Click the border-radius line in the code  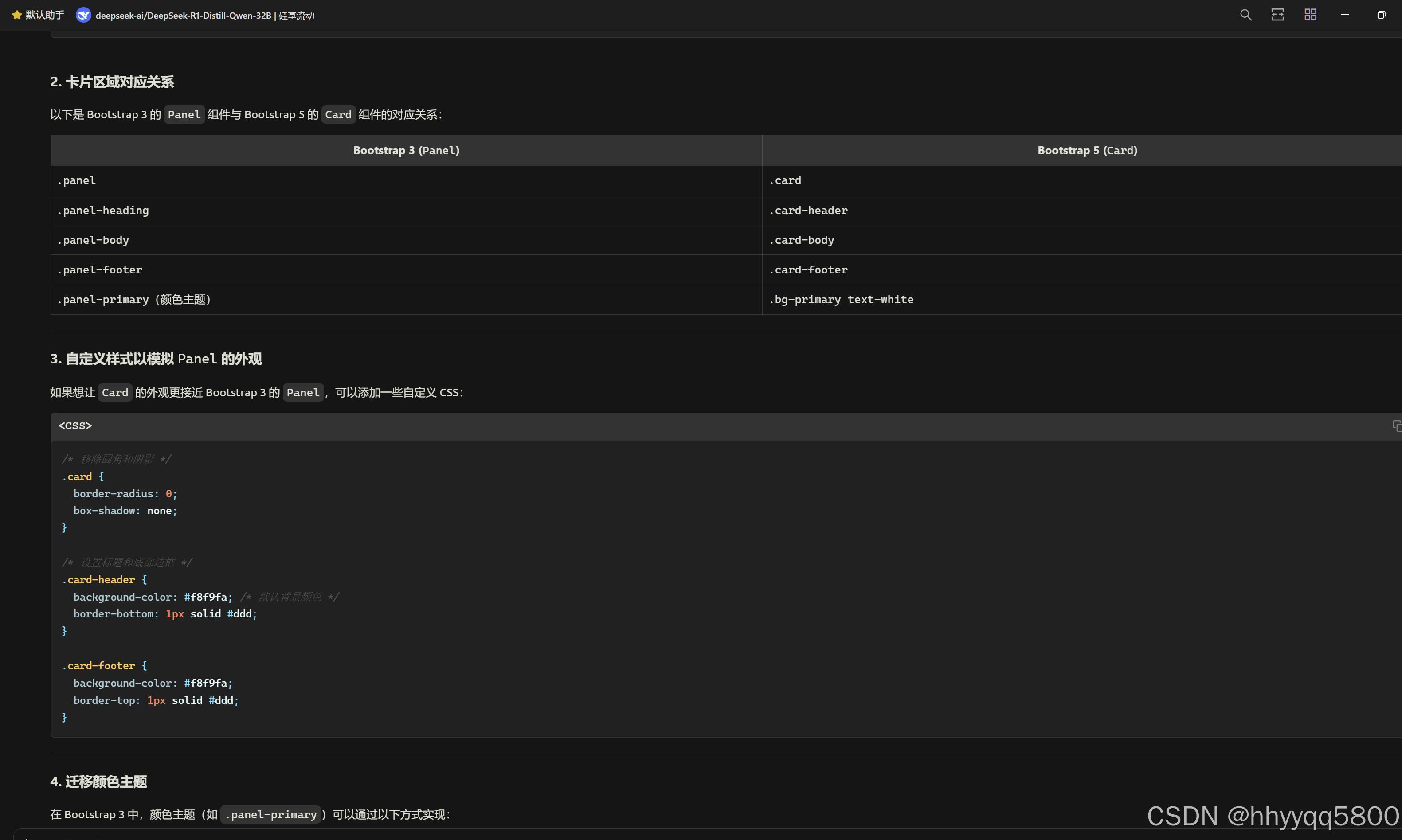tap(125, 494)
